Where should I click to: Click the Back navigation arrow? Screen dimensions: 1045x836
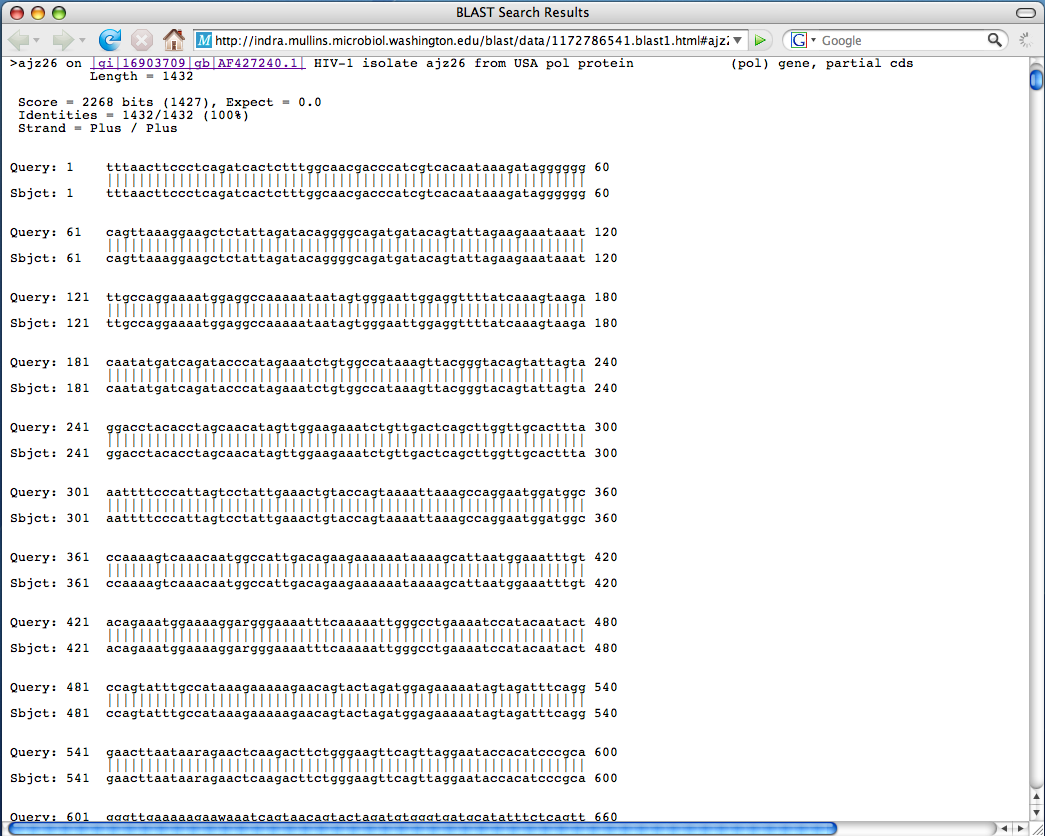tap(19, 40)
